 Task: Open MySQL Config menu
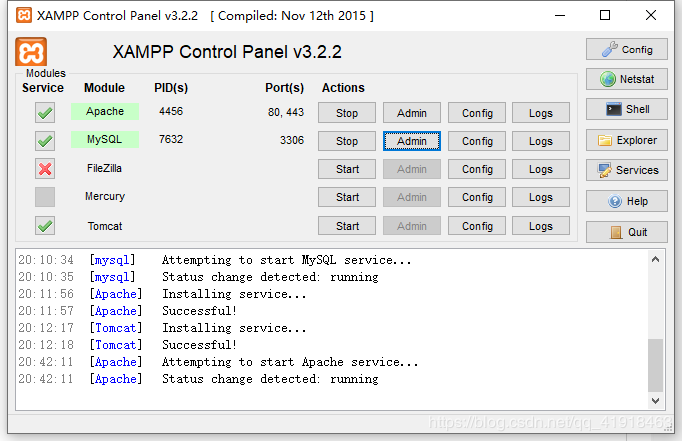(x=477, y=141)
